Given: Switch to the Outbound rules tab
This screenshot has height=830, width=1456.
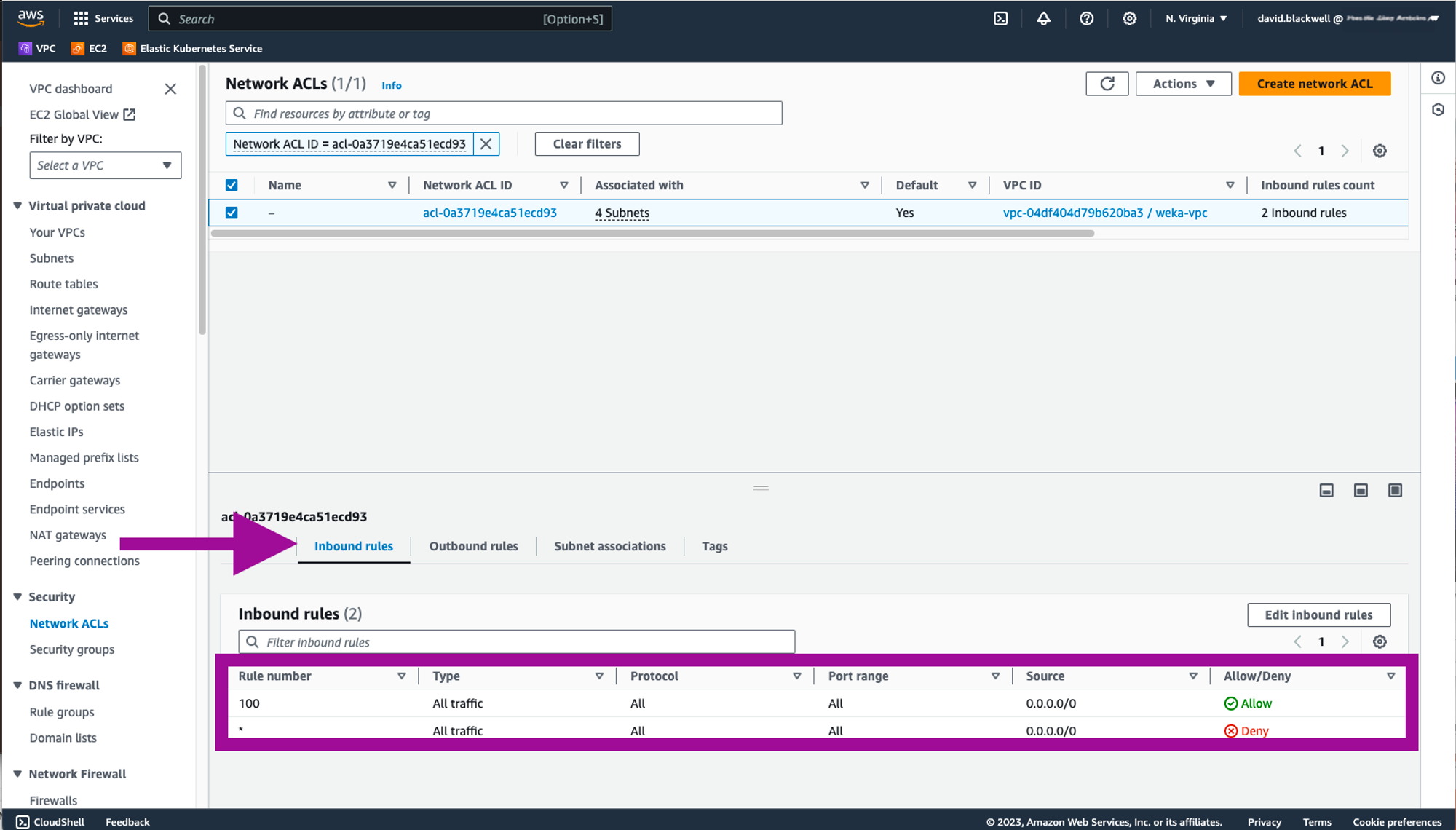Looking at the screenshot, I should pyautogui.click(x=473, y=546).
